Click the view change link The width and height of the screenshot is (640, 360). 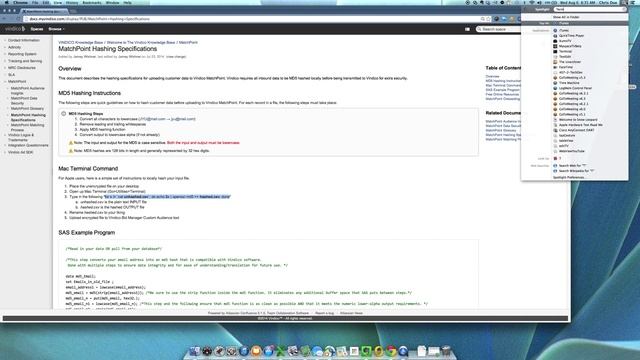point(176,57)
